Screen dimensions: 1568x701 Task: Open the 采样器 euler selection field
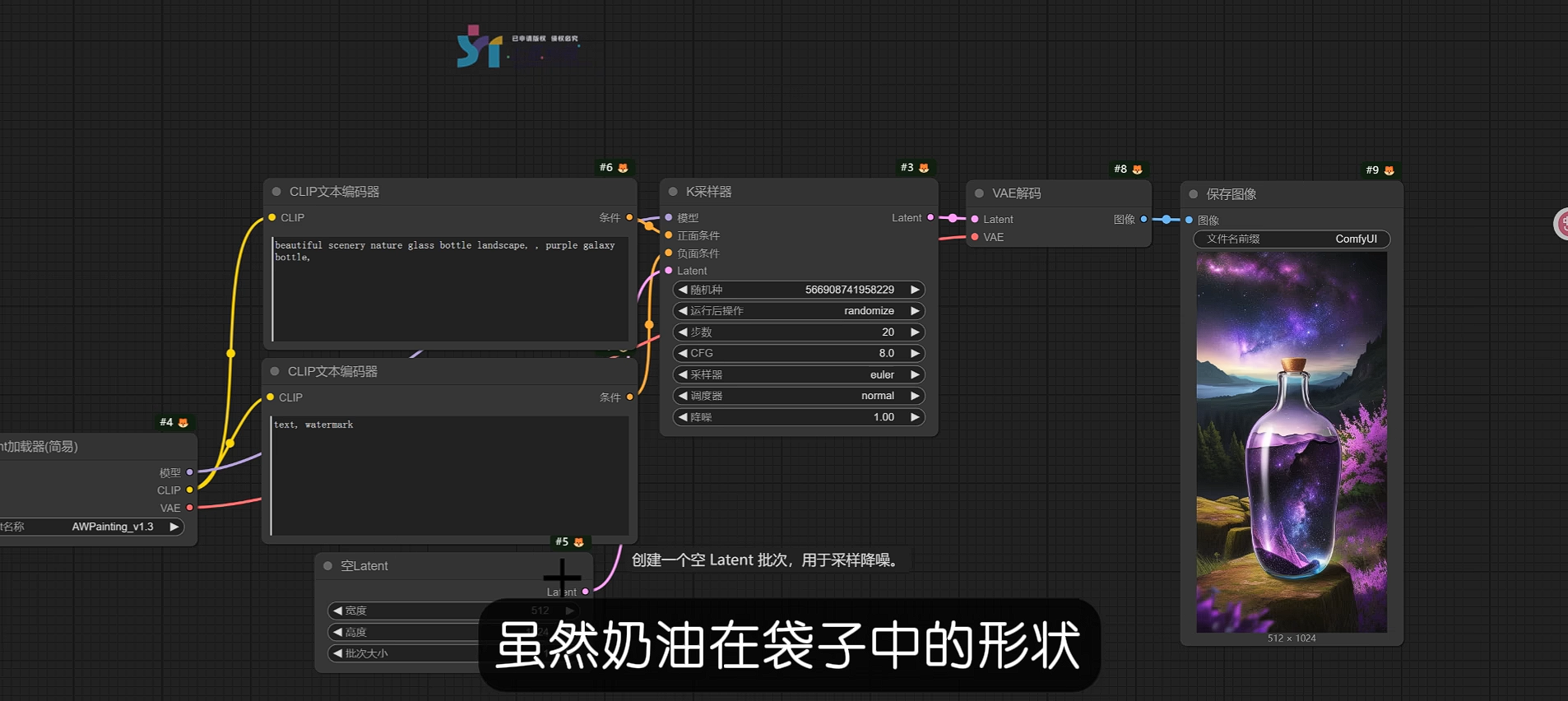click(x=798, y=375)
